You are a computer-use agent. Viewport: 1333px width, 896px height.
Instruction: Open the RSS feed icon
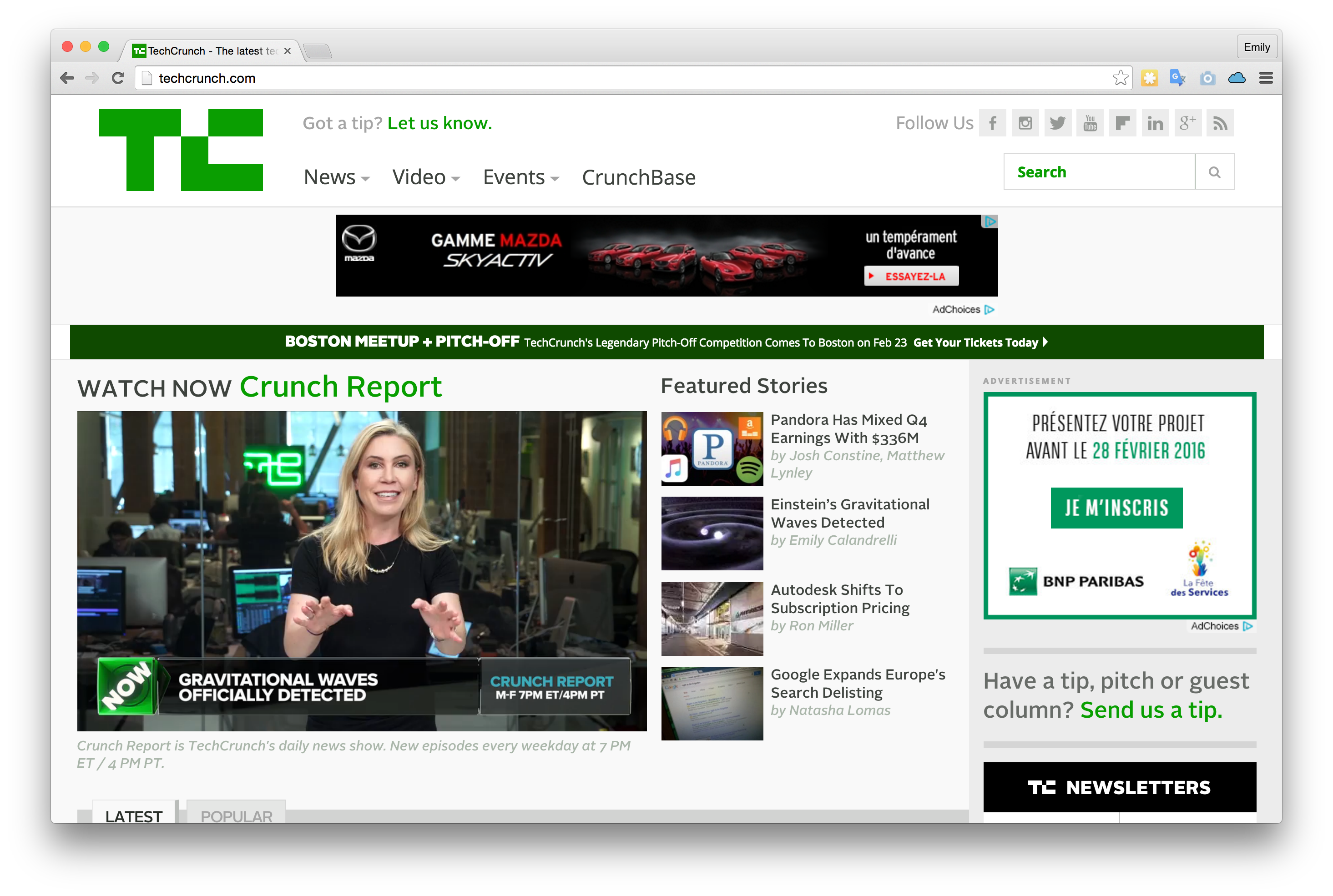point(1220,123)
